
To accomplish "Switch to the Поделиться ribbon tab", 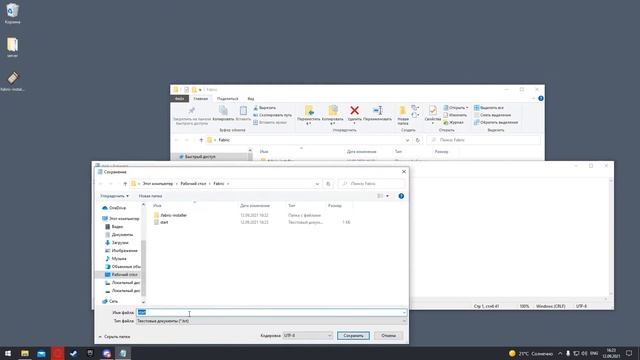I will point(227,99).
